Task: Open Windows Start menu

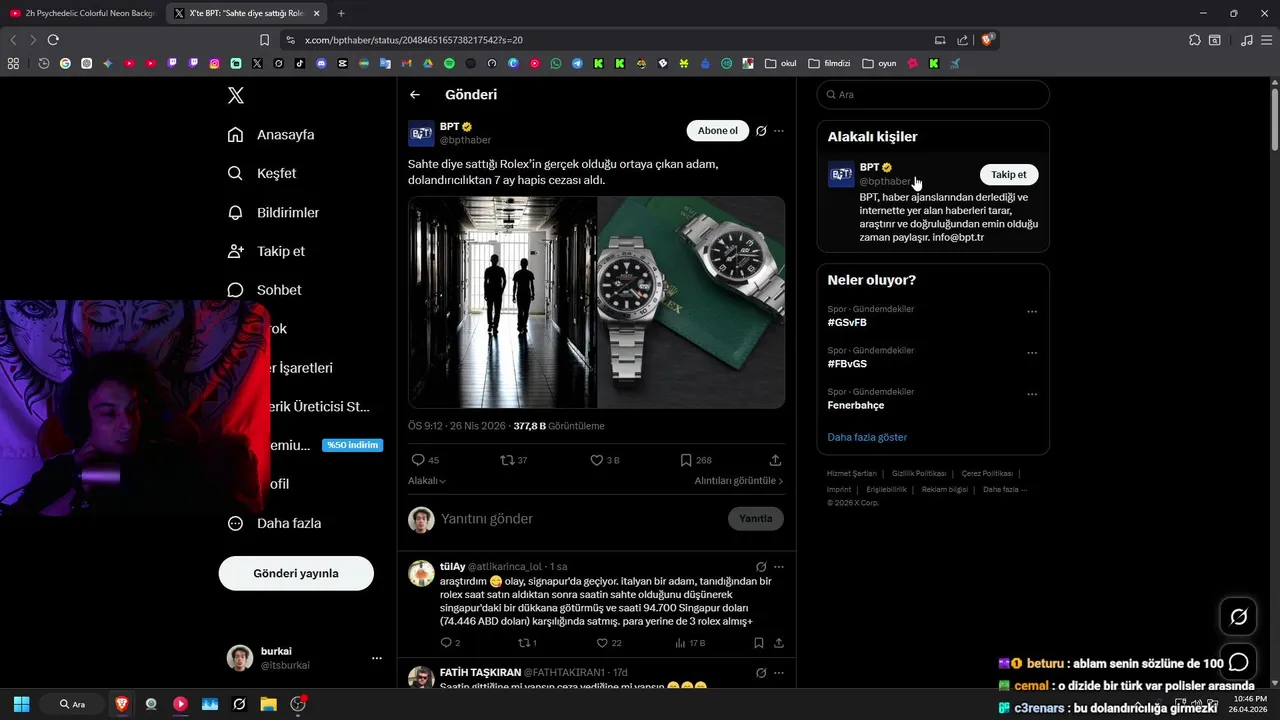Action: point(21,704)
